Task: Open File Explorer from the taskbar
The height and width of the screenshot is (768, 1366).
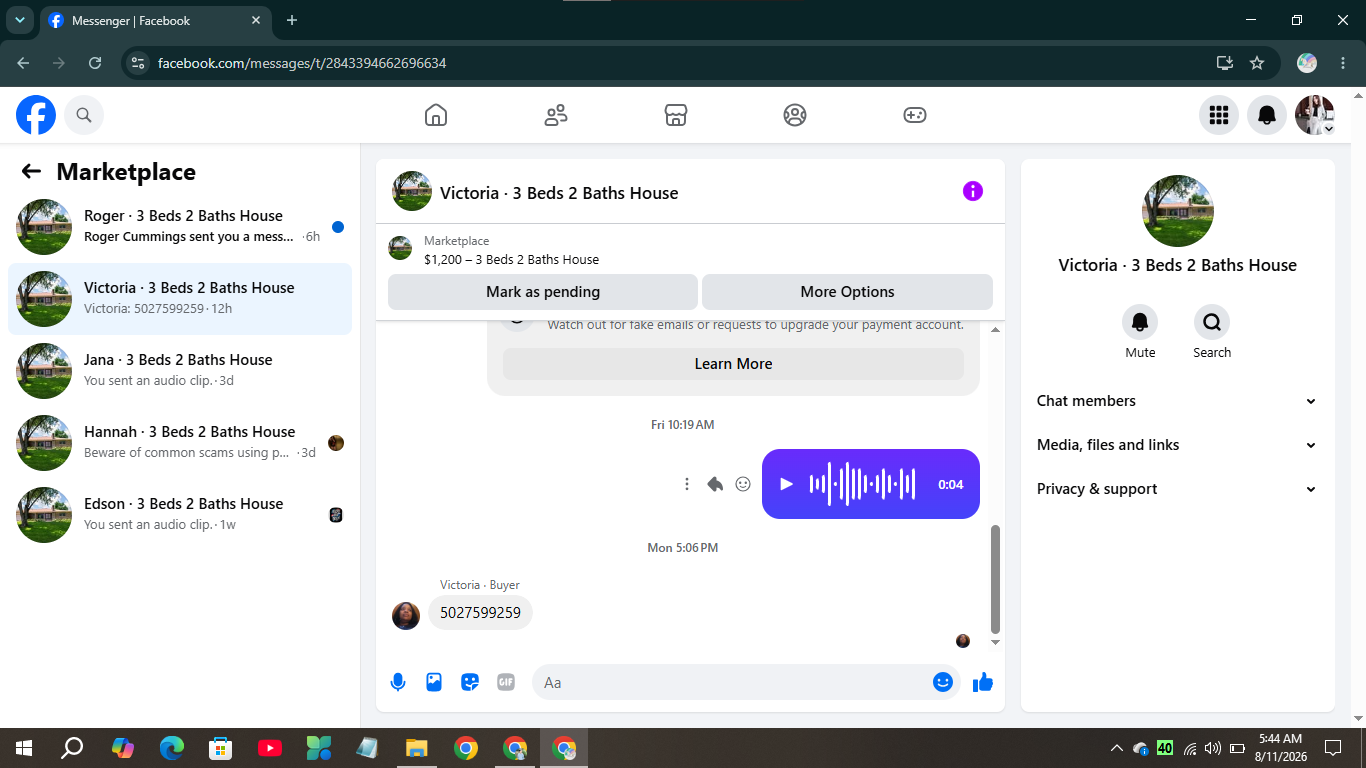Action: click(x=417, y=748)
